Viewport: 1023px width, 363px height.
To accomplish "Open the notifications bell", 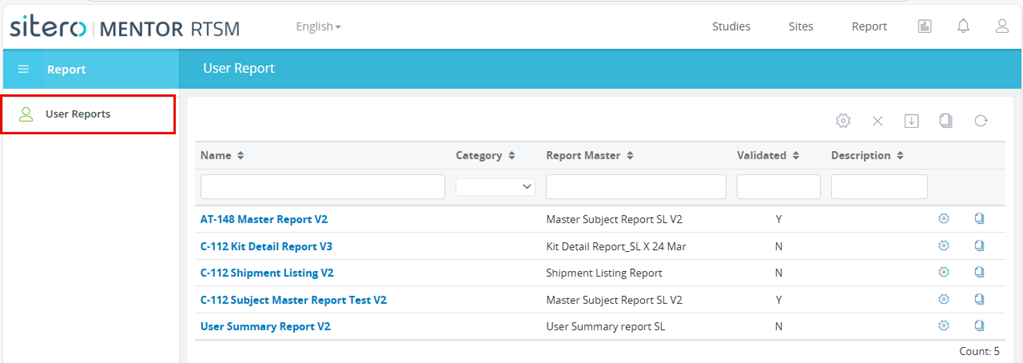I will (x=963, y=26).
